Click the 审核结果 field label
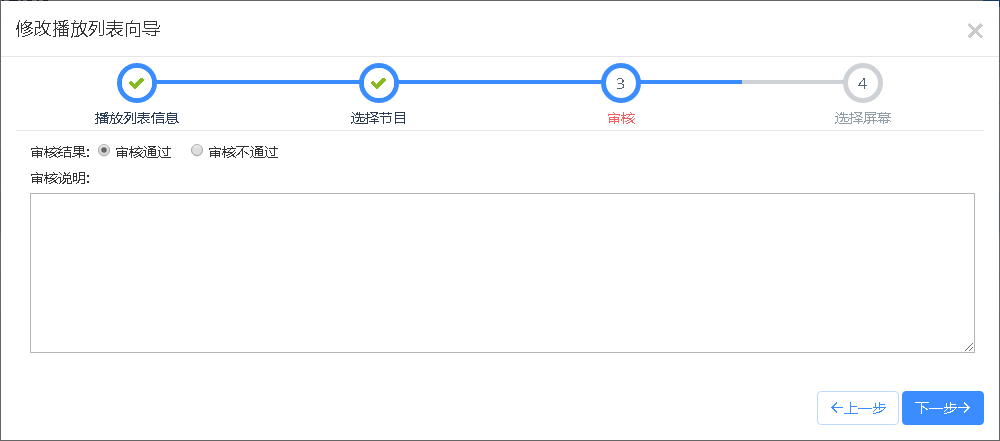 coord(60,152)
